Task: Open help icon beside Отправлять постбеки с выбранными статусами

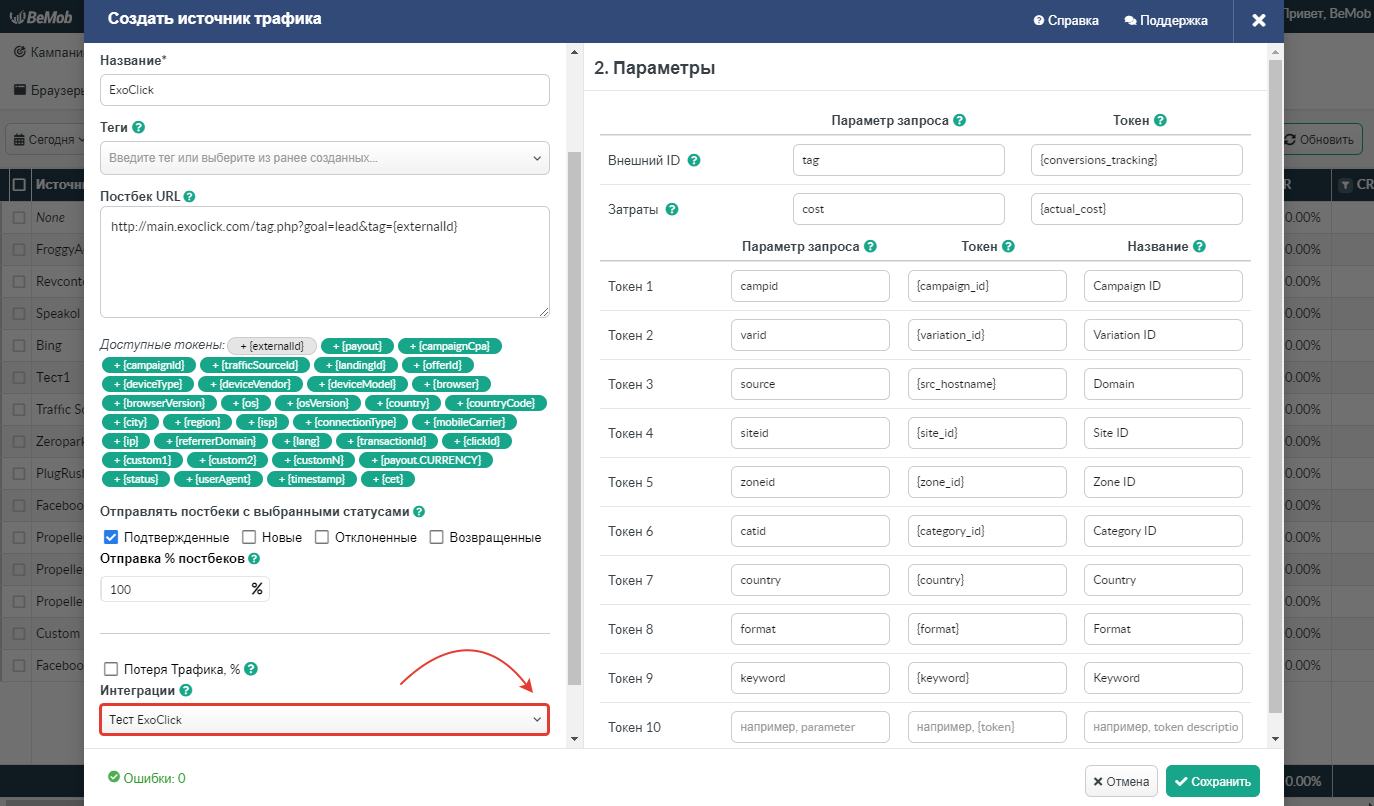Action: pos(420,512)
